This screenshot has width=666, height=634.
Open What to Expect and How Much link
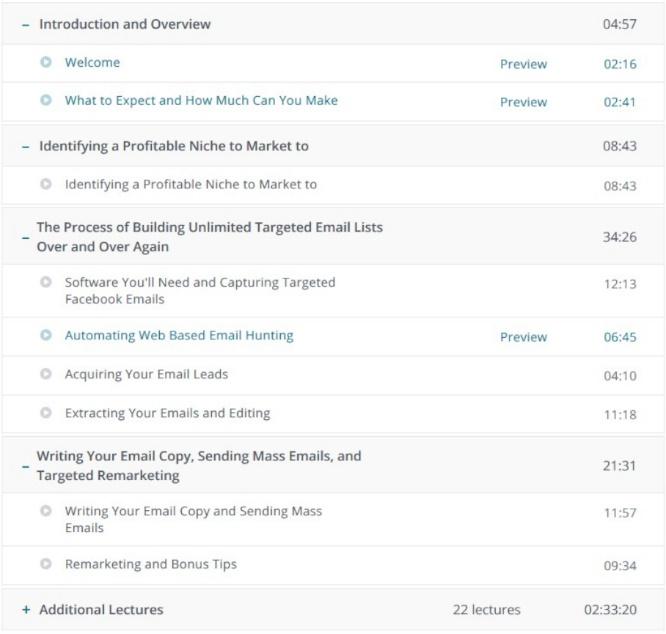(201, 100)
